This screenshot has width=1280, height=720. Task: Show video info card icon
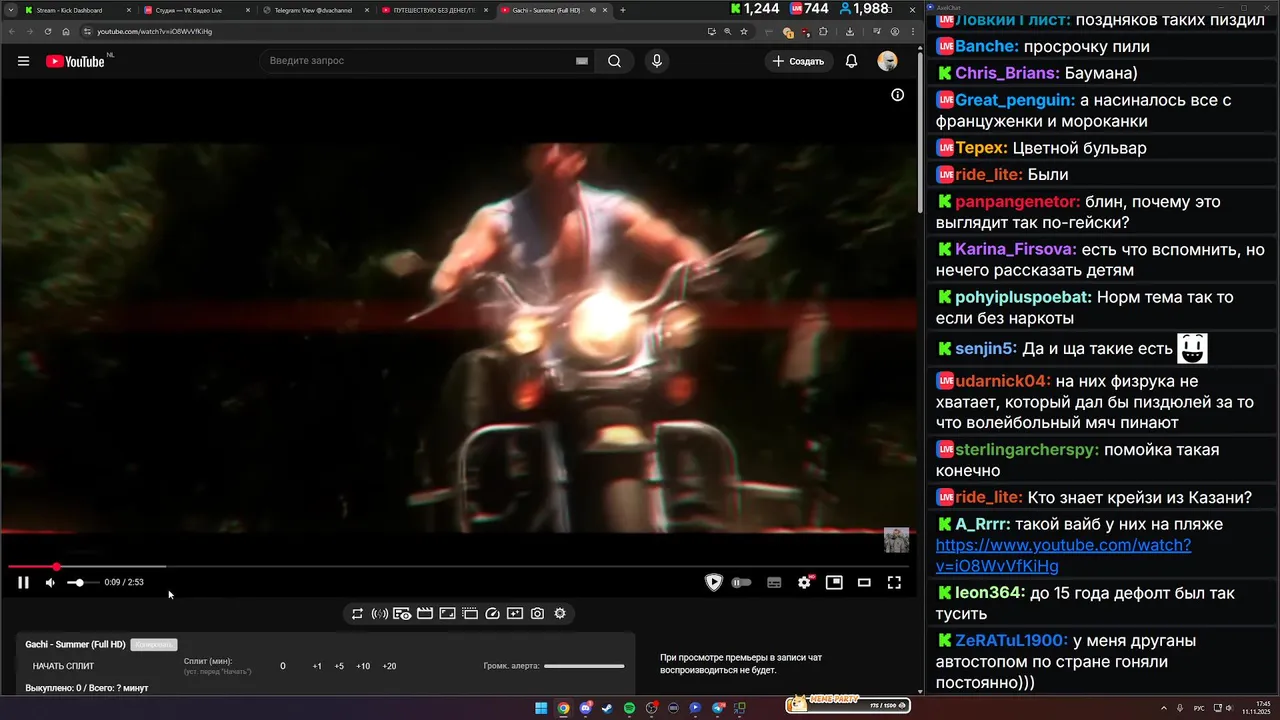897,95
